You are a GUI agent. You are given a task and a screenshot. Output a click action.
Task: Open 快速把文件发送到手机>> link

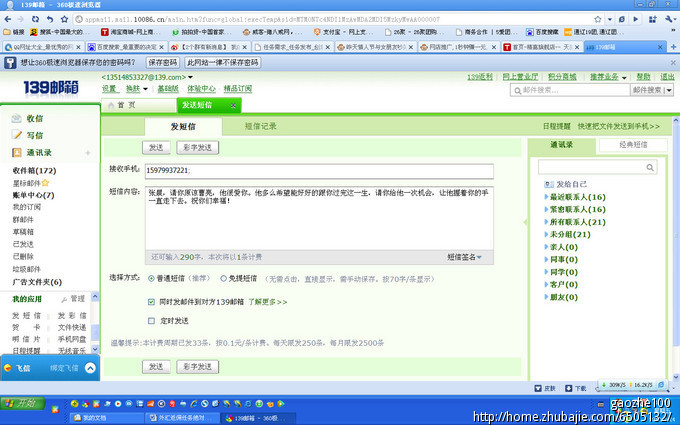point(619,126)
